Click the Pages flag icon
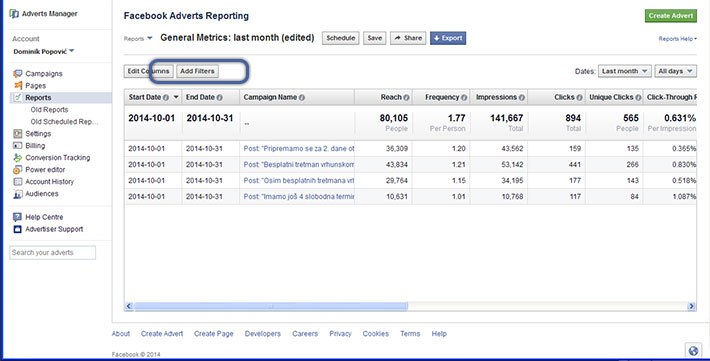Image resolution: width=710 pixels, height=361 pixels. [18, 85]
